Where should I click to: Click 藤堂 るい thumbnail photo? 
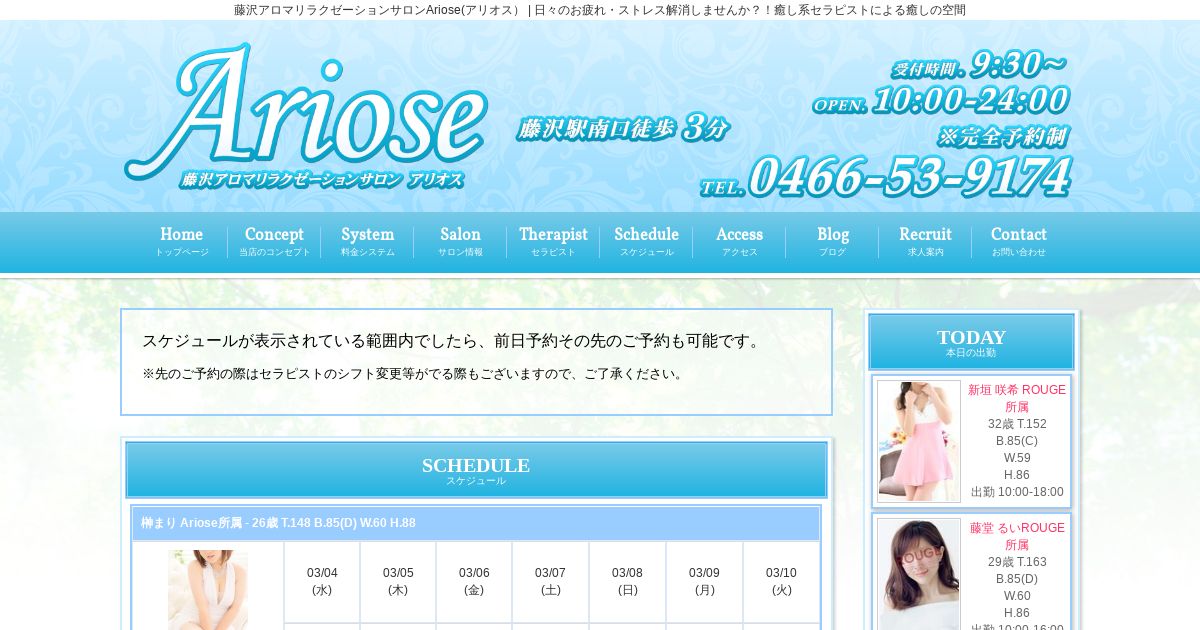click(919, 574)
